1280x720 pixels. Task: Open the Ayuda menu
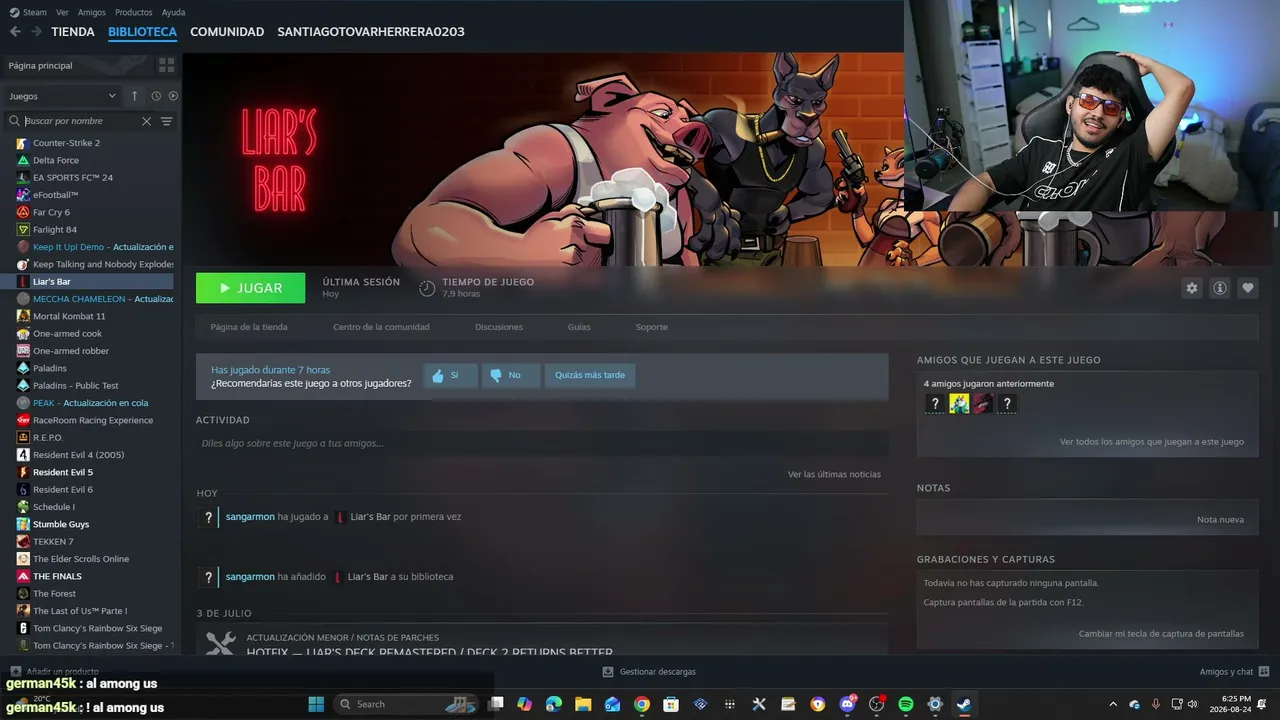pyautogui.click(x=173, y=12)
